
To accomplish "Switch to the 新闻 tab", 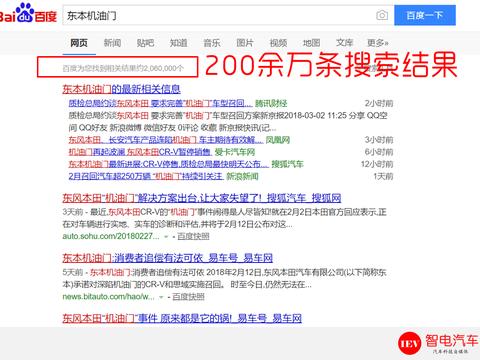I will tap(112, 43).
